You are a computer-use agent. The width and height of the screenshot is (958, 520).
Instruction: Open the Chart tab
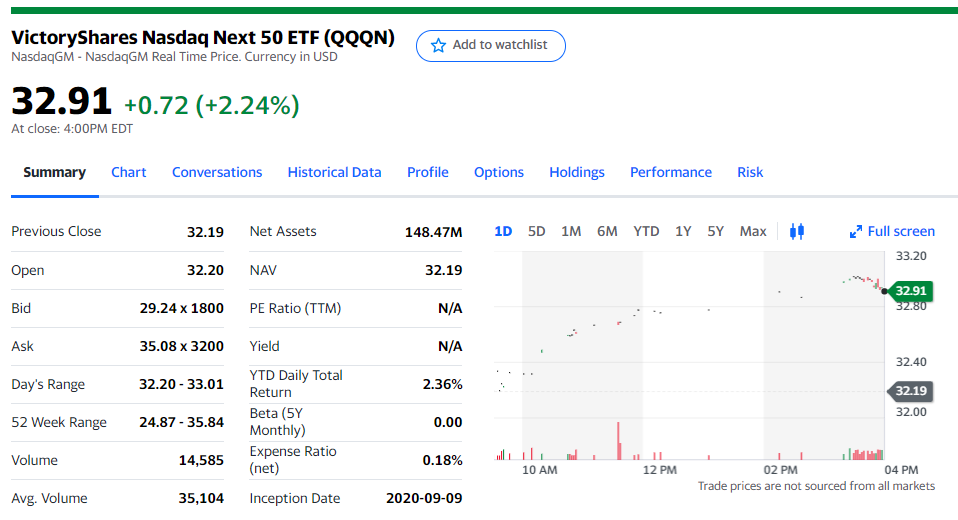point(128,172)
